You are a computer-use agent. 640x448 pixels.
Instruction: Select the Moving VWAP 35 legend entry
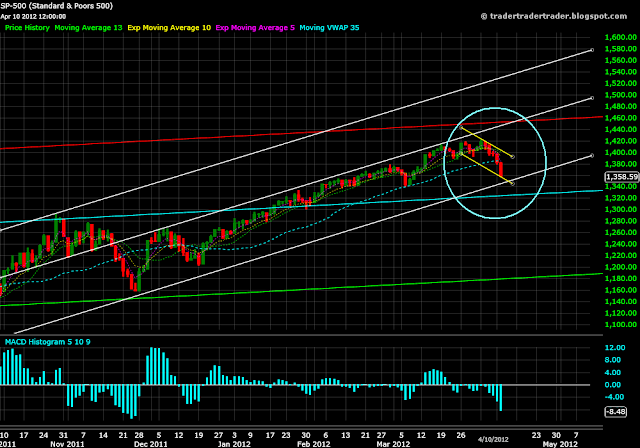click(x=329, y=28)
